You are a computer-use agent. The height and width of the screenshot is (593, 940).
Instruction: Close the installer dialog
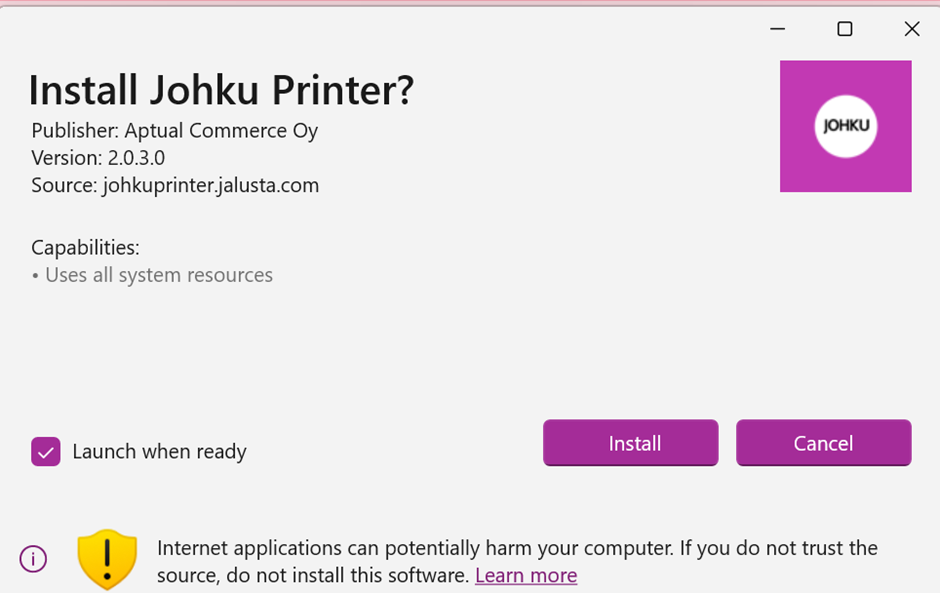(912, 29)
